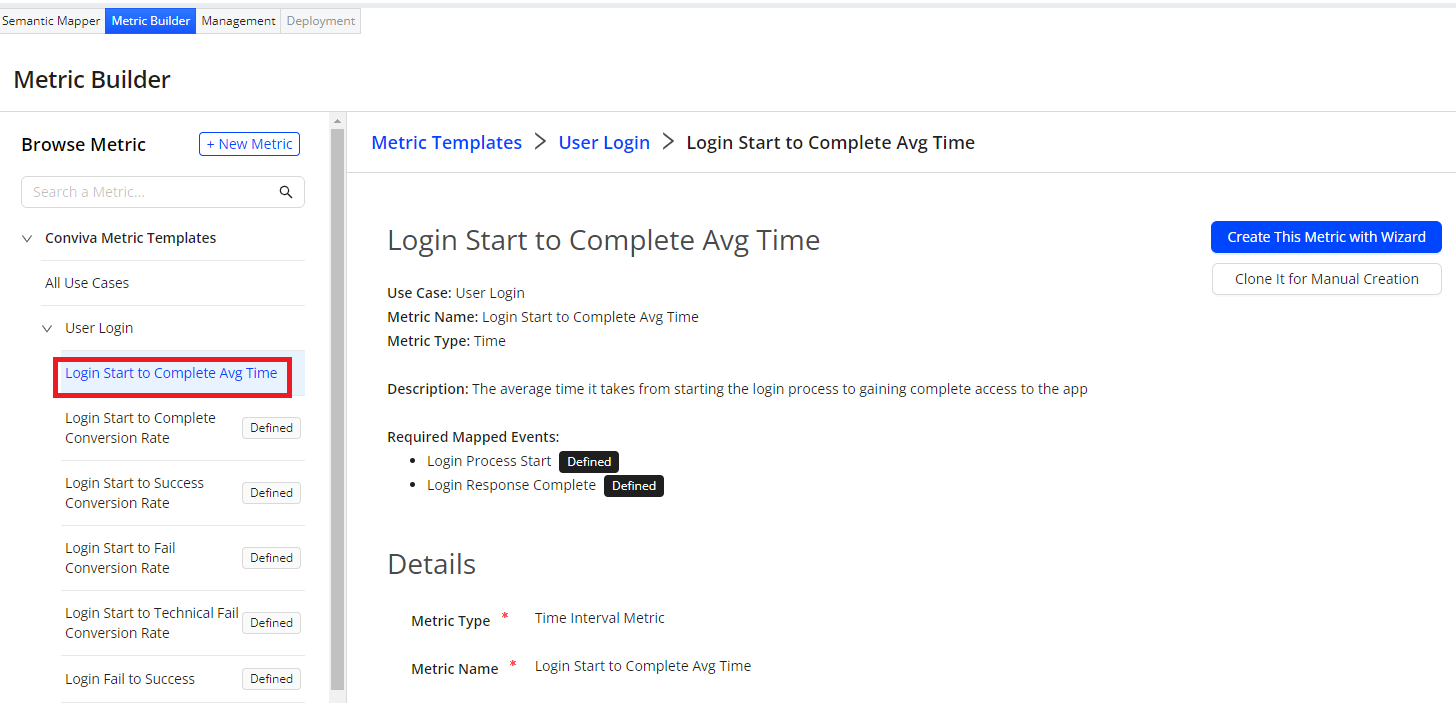Click the sidebar vertical scrollbar
1456x703 pixels.
[337, 400]
